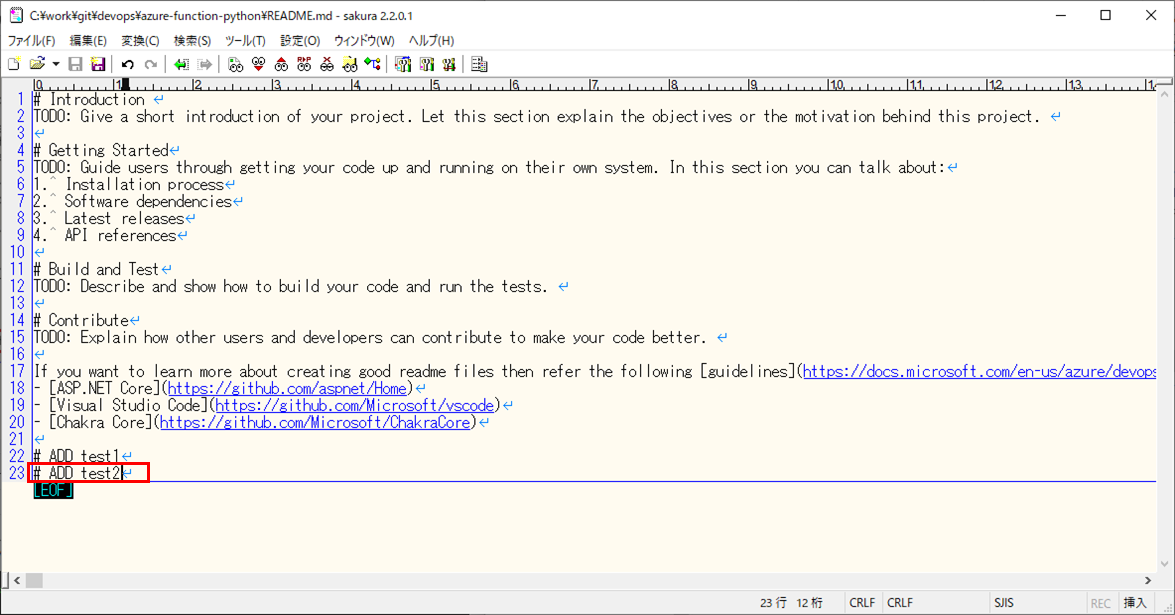
Task: Open the 変換(C) menu
Action: pyautogui.click(x=140, y=40)
